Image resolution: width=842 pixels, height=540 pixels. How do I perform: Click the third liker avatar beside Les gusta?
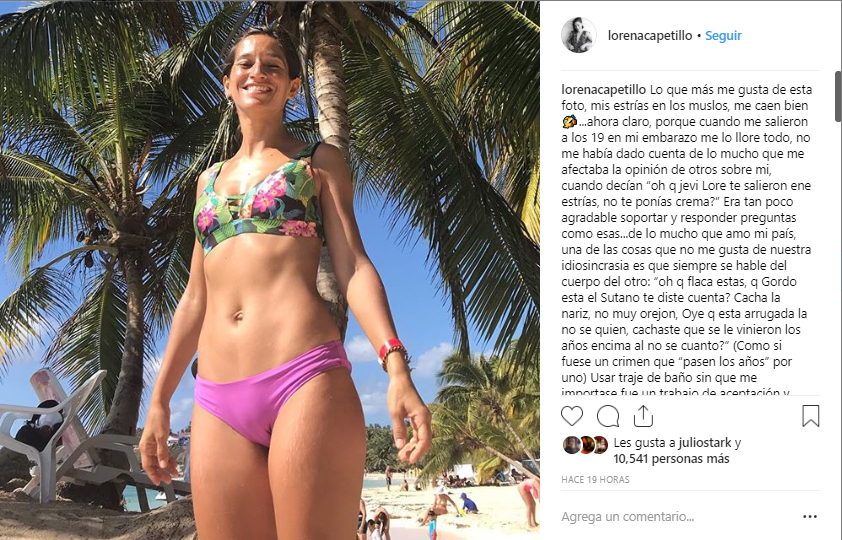point(600,444)
